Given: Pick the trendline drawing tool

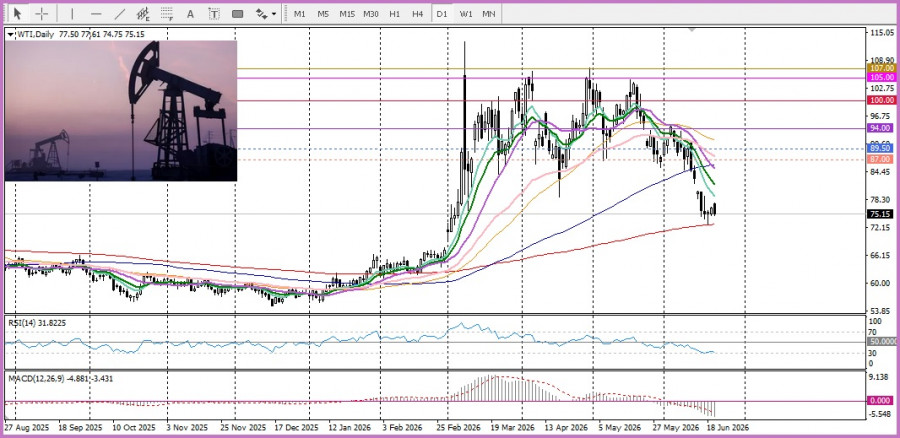Looking at the screenshot, I should point(120,13).
